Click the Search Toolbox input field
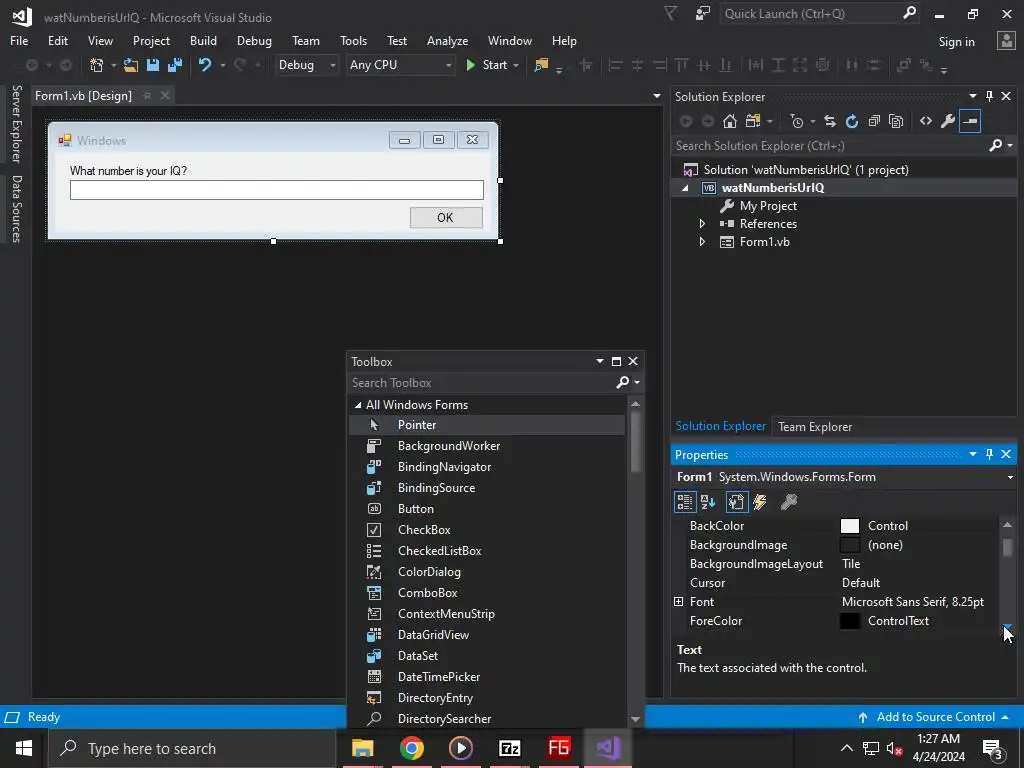This screenshot has height=768, width=1024. point(482,383)
